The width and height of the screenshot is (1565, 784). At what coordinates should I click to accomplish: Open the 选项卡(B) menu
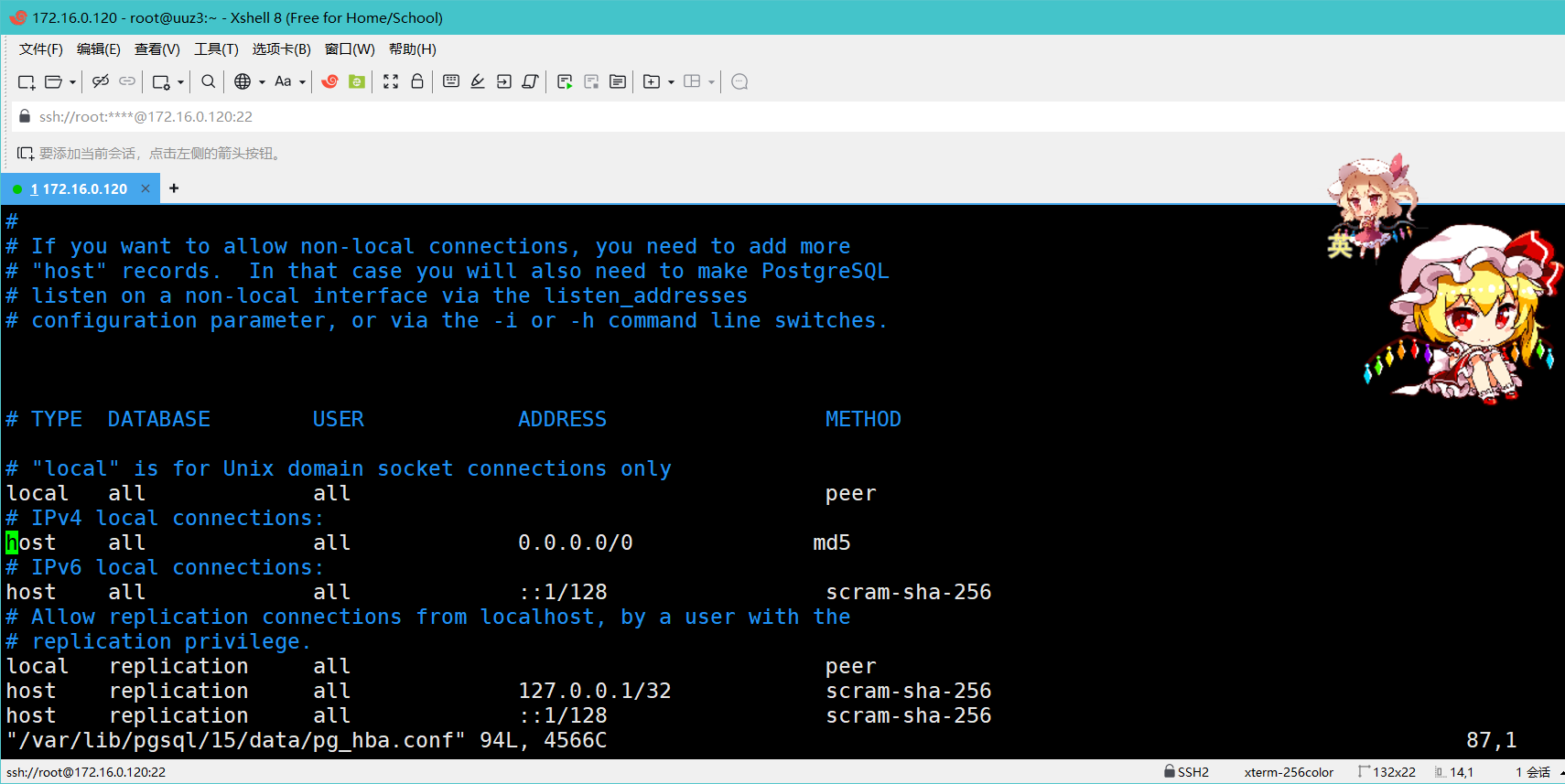click(282, 49)
